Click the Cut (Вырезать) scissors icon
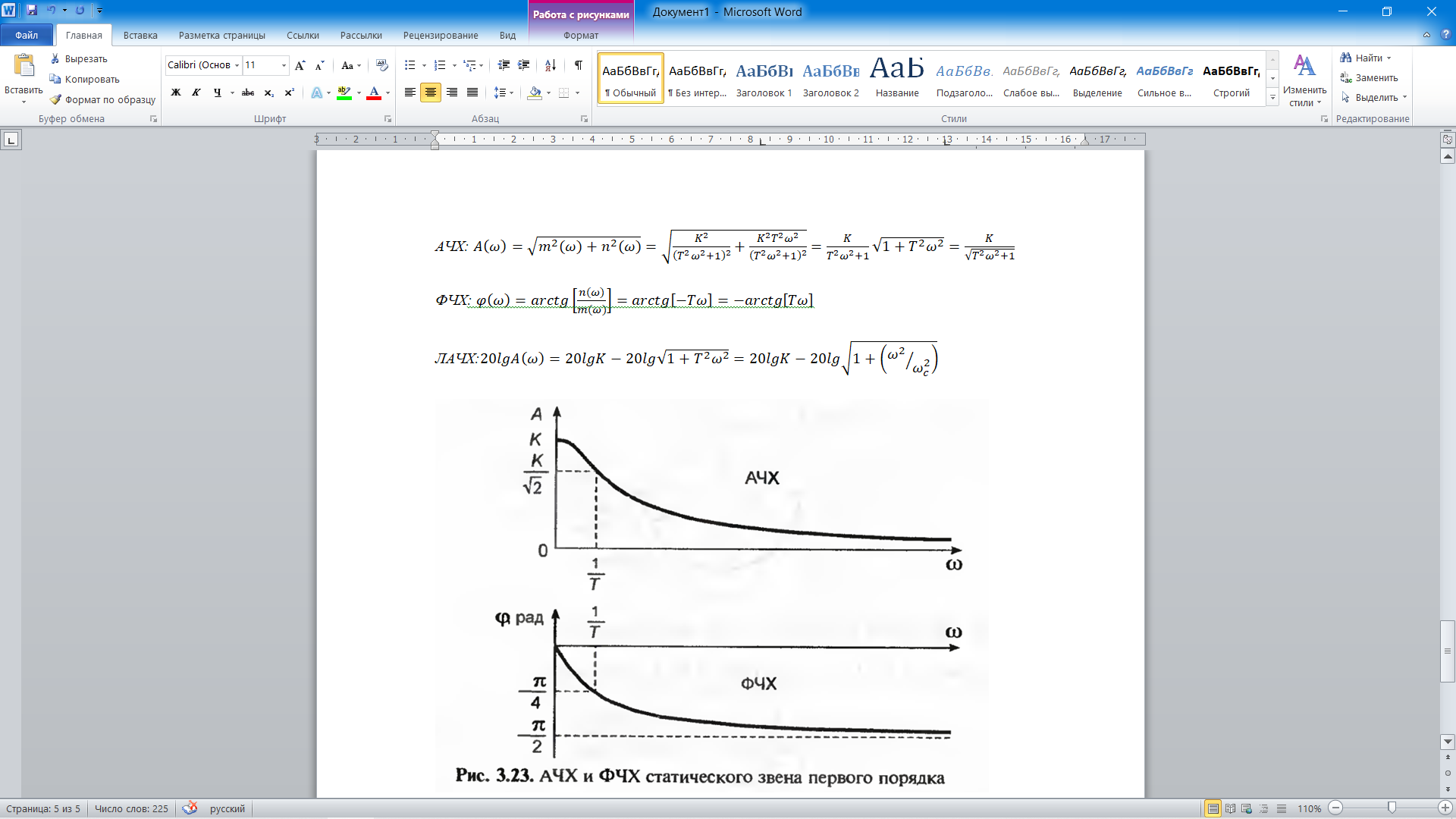Image resolution: width=1456 pixels, height=819 pixels. 55,58
